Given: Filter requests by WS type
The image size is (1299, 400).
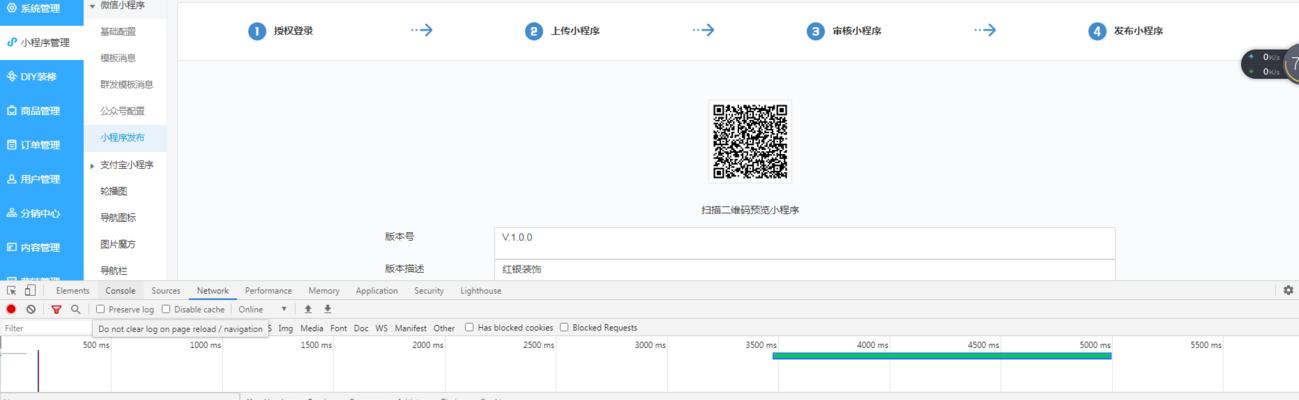Looking at the screenshot, I should (382, 328).
